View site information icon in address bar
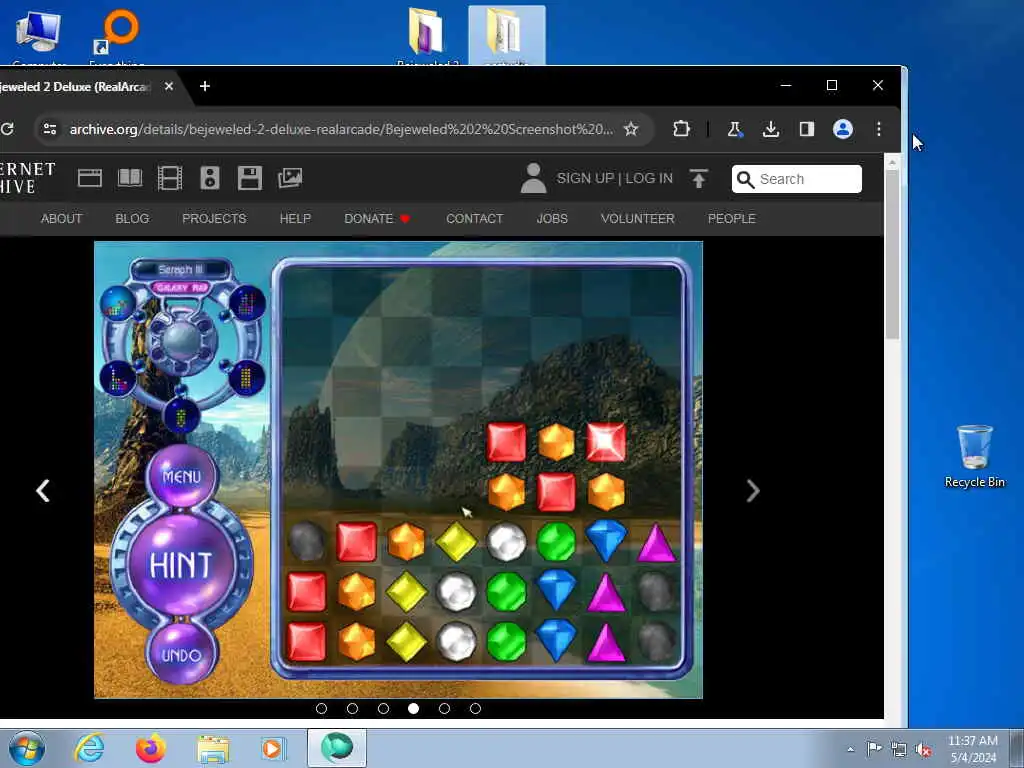This screenshot has width=1024, height=768. (x=50, y=129)
